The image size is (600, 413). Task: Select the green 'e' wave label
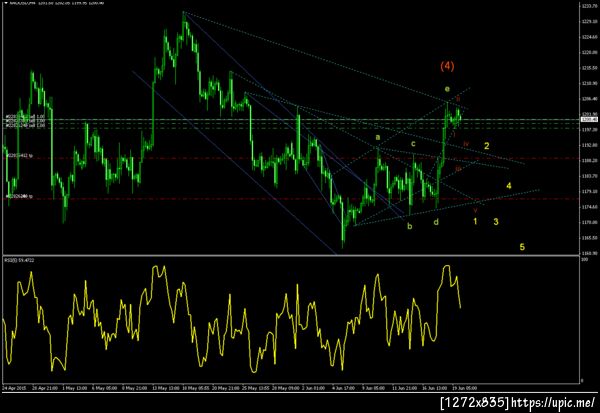(447, 89)
